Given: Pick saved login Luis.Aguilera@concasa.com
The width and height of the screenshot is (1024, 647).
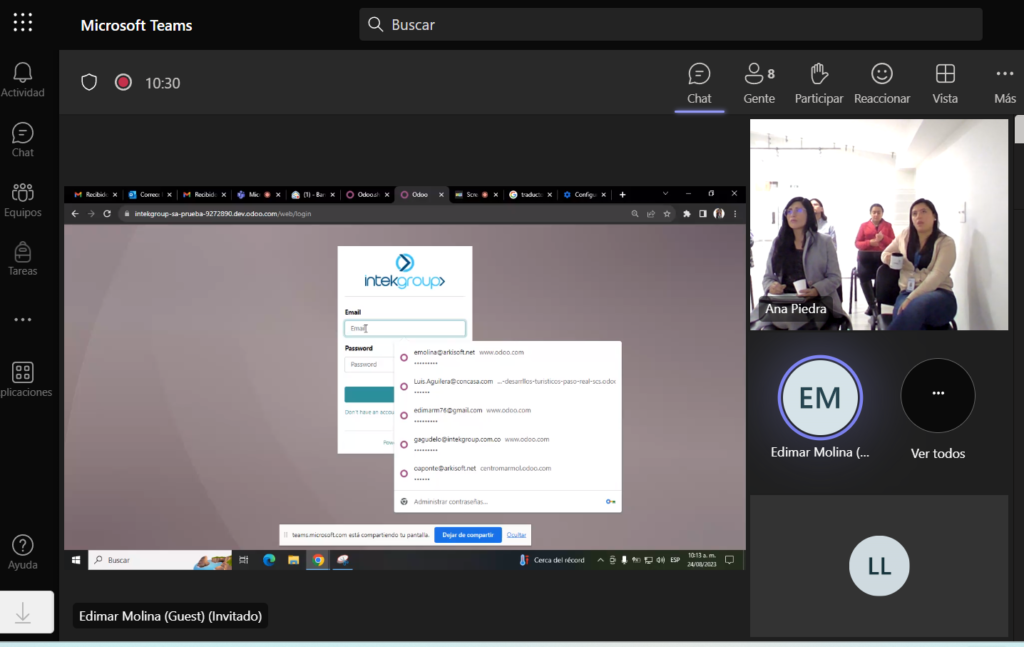Looking at the screenshot, I should [x=507, y=386].
